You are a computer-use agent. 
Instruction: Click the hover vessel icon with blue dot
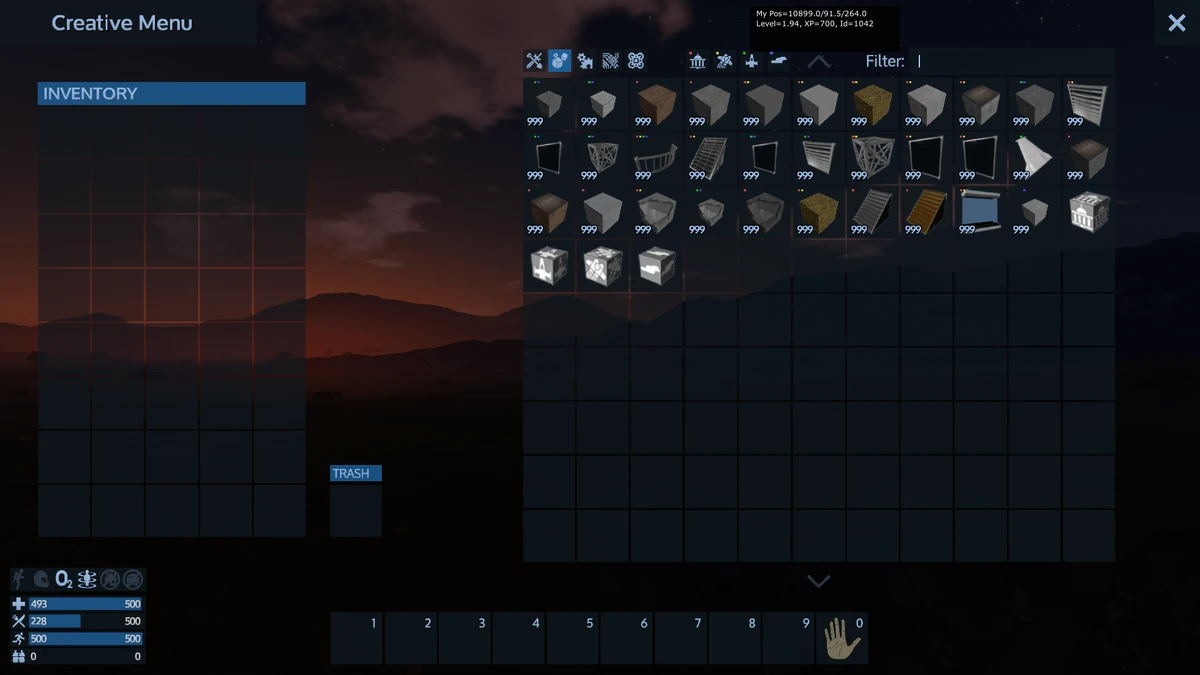[x=779, y=60]
